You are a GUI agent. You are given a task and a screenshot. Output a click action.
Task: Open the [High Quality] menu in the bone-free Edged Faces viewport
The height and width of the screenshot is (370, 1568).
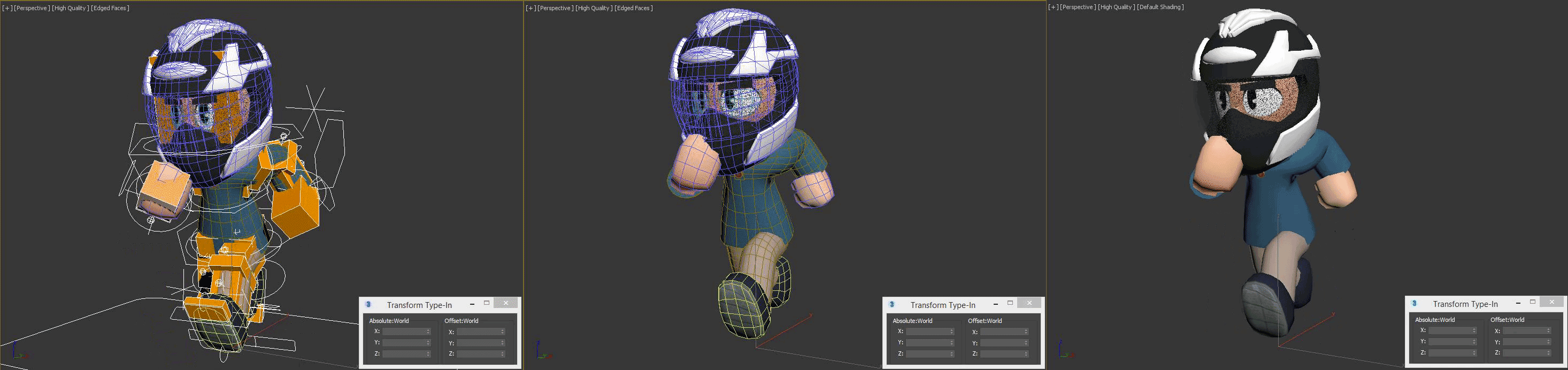click(594, 8)
